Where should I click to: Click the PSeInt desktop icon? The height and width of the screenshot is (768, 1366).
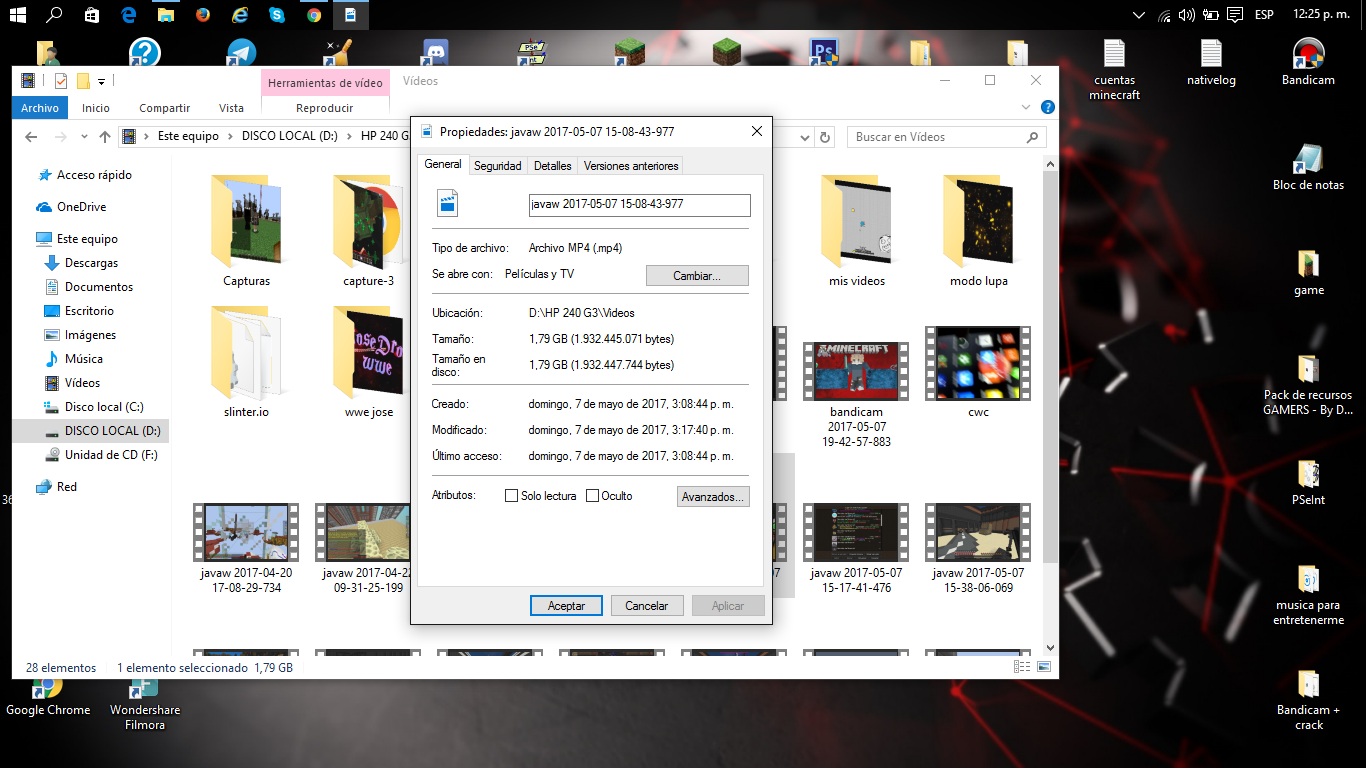click(1308, 478)
